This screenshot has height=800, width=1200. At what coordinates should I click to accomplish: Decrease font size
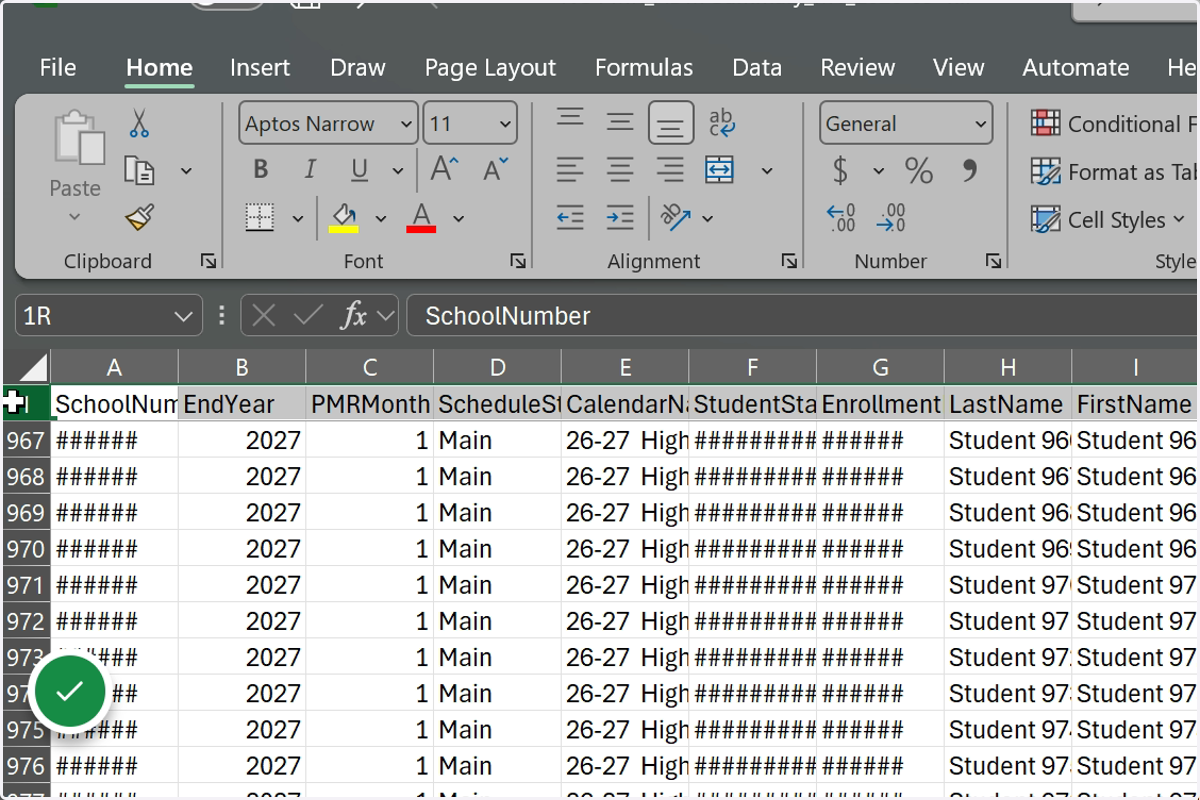coord(496,170)
